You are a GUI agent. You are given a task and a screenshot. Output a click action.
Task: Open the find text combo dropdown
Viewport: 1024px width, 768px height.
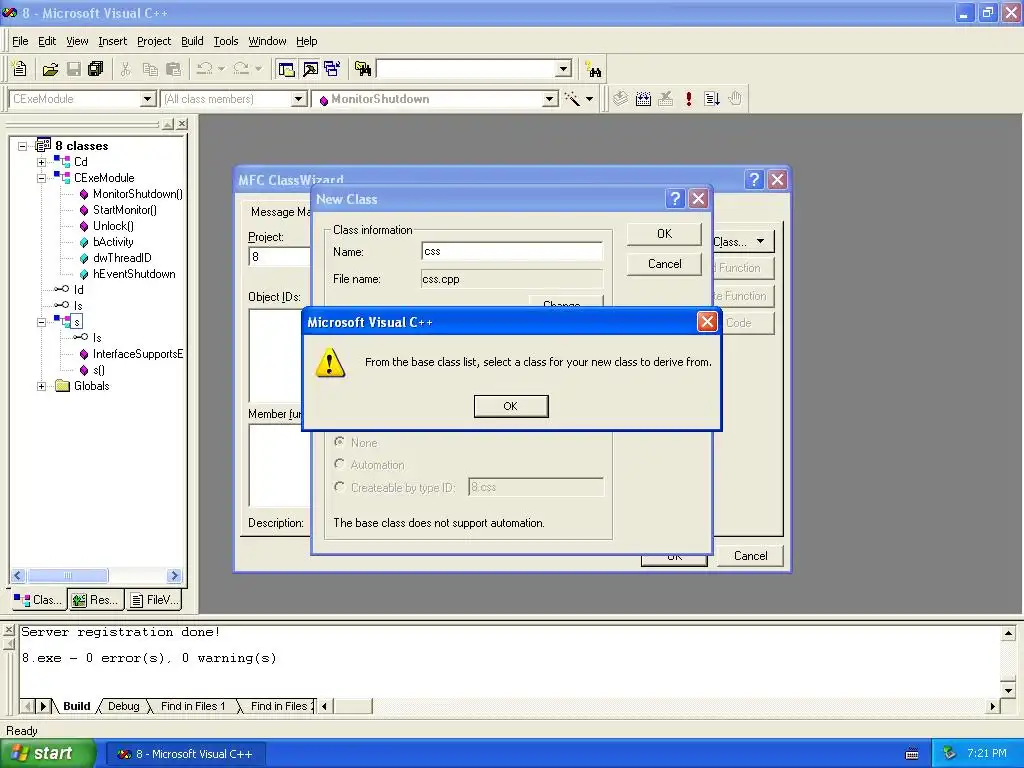pos(563,69)
